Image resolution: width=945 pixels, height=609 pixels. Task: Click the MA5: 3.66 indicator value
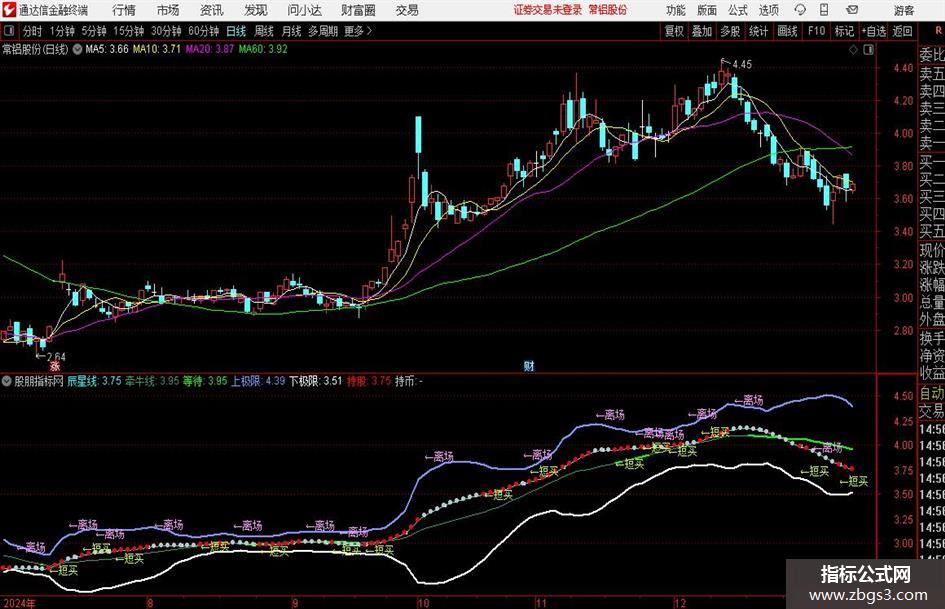pos(107,49)
